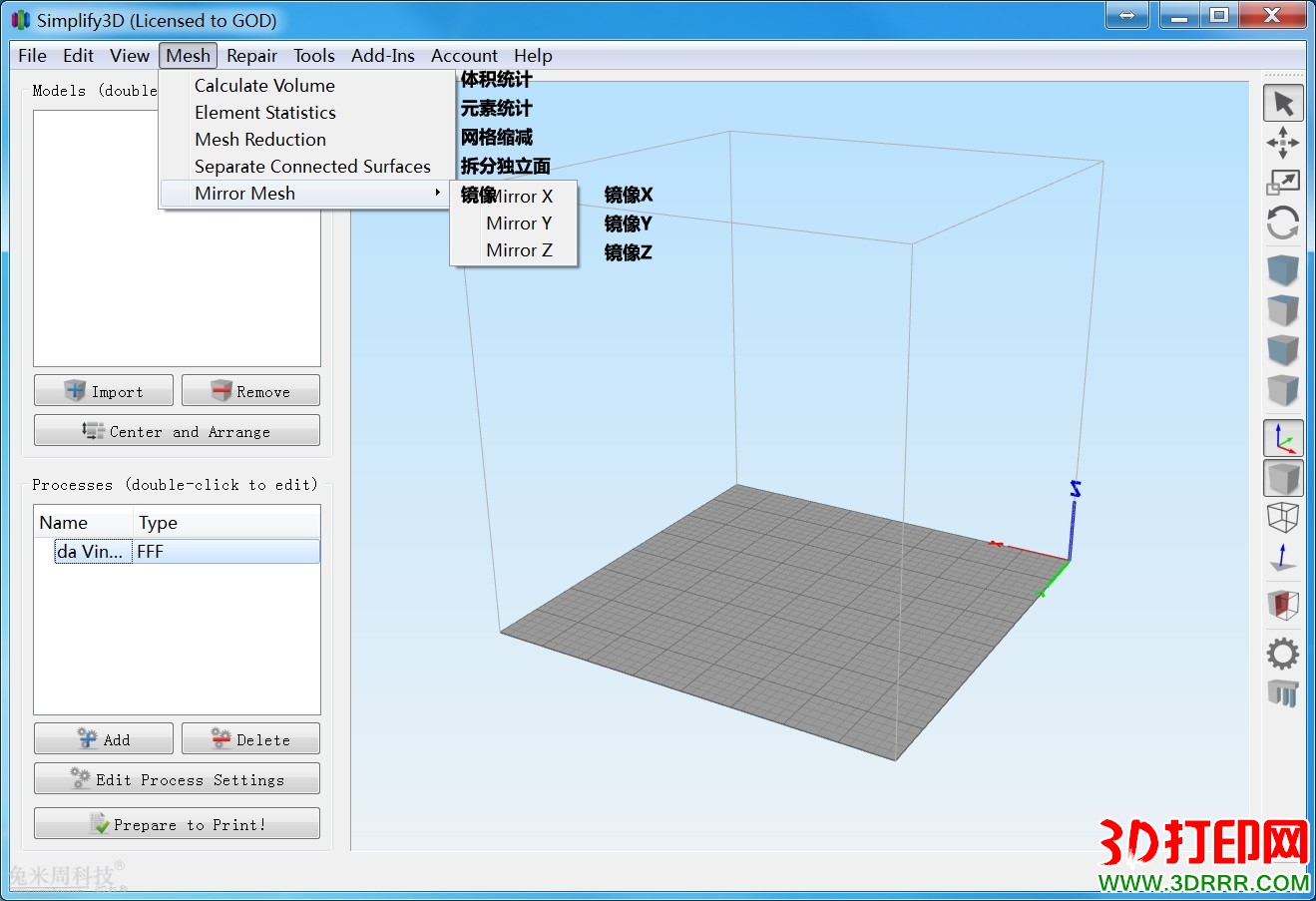This screenshot has width=1316, height=901.
Task: Click the Center and Arrange button
Action: point(177,431)
